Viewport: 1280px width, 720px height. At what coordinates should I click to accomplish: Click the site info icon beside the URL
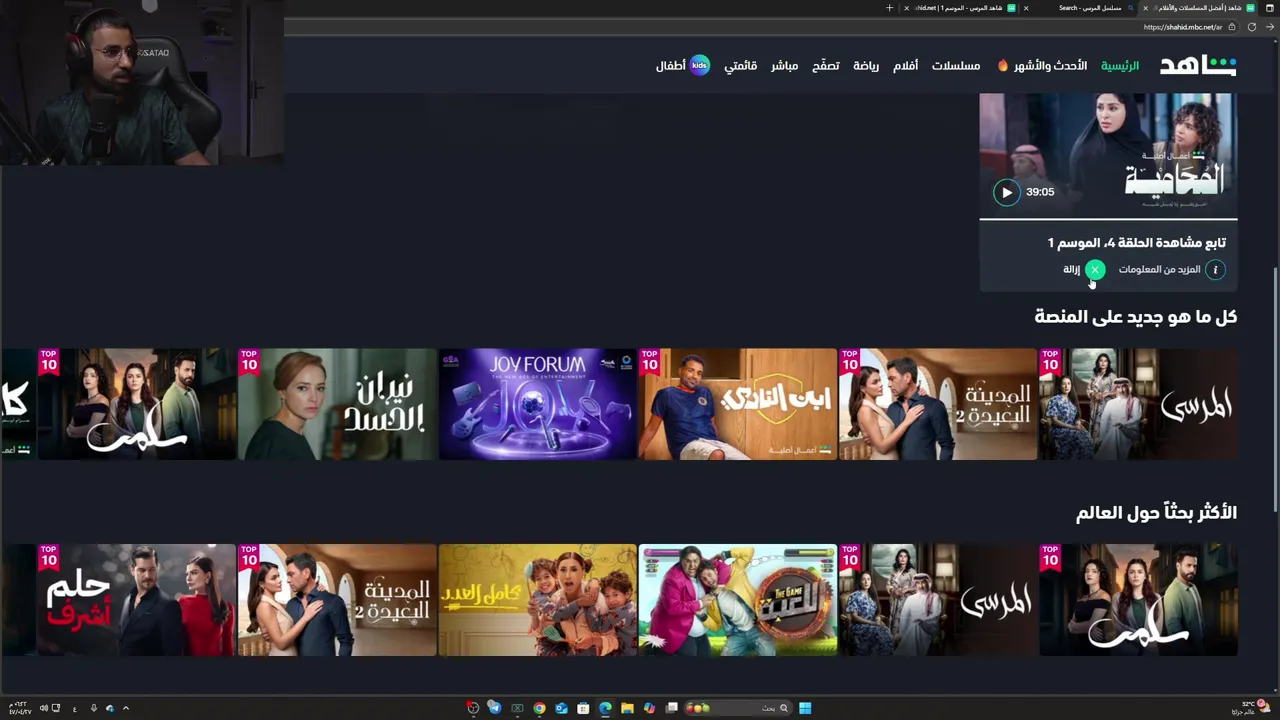[1231, 27]
